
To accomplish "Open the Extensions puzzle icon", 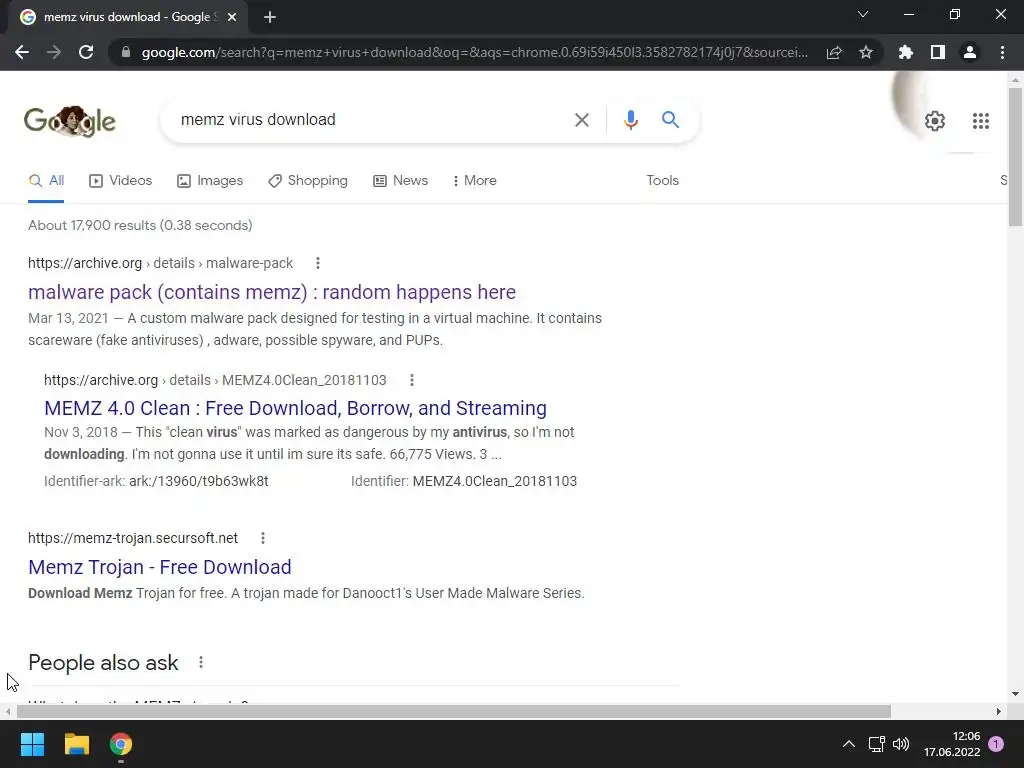I will pyautogui.click(x=906, y=52).
